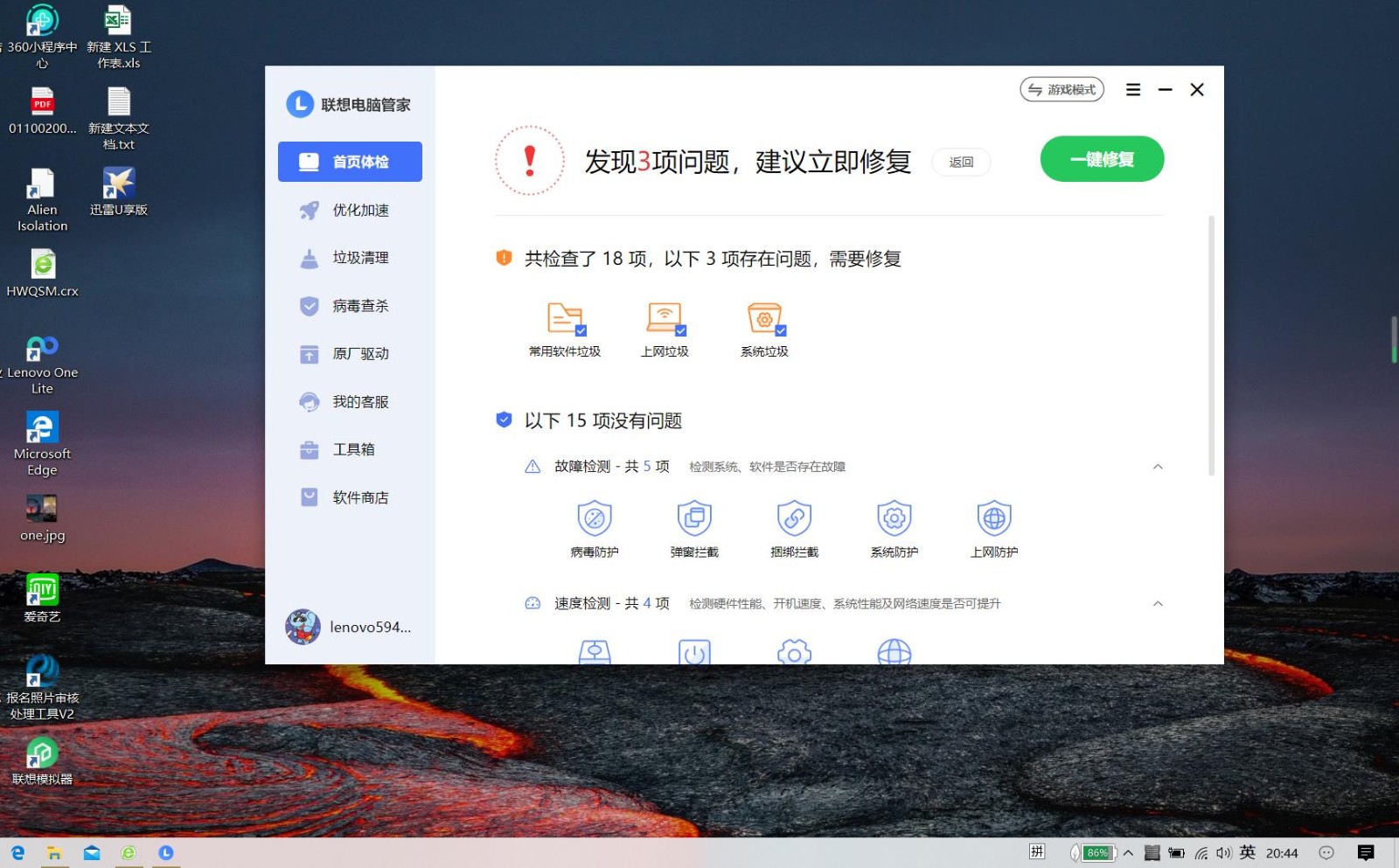Click the green 一键修复 button
Screen dimensions: 1399x868
(x=1102, y=159)
